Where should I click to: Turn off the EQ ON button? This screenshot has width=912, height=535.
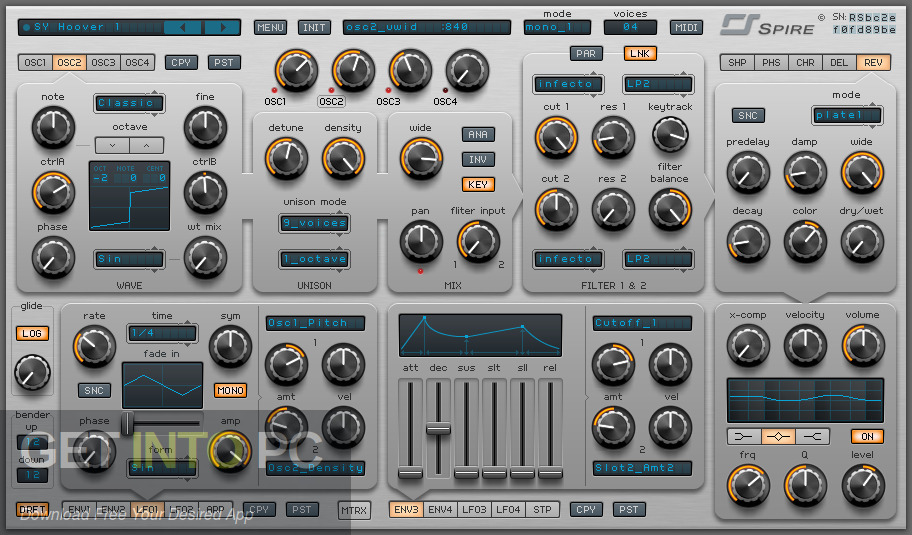[x=867, y=436]
